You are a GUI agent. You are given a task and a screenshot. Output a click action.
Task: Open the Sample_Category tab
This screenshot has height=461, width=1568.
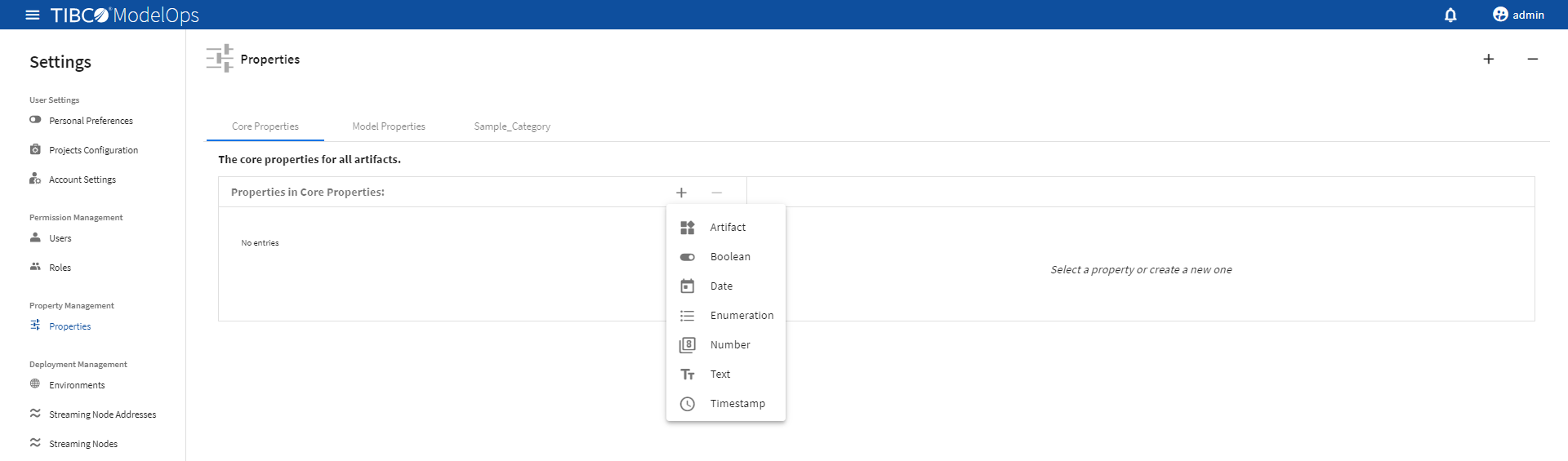512,126
